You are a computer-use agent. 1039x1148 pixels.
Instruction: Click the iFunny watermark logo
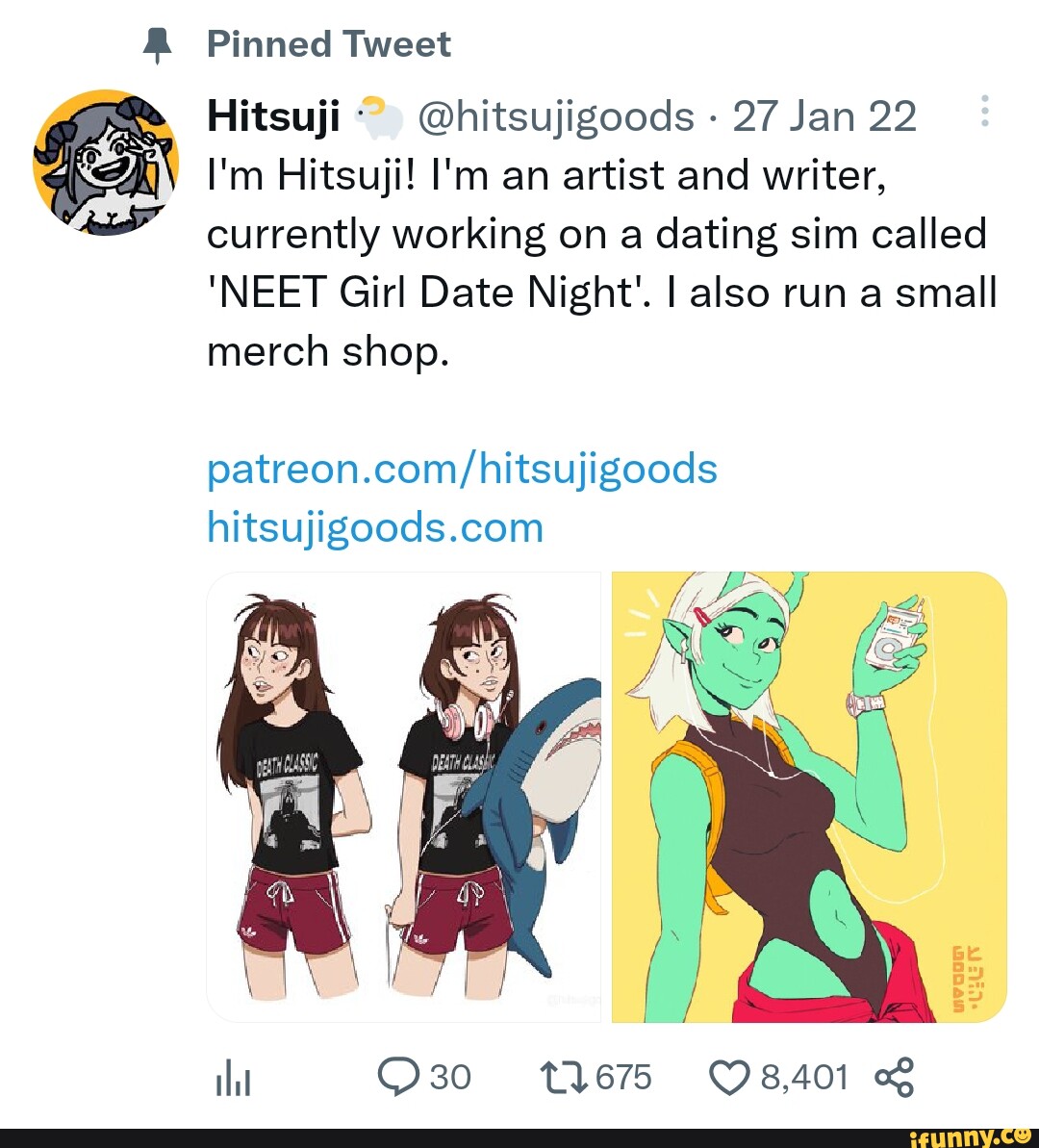tap(969, 1137)
